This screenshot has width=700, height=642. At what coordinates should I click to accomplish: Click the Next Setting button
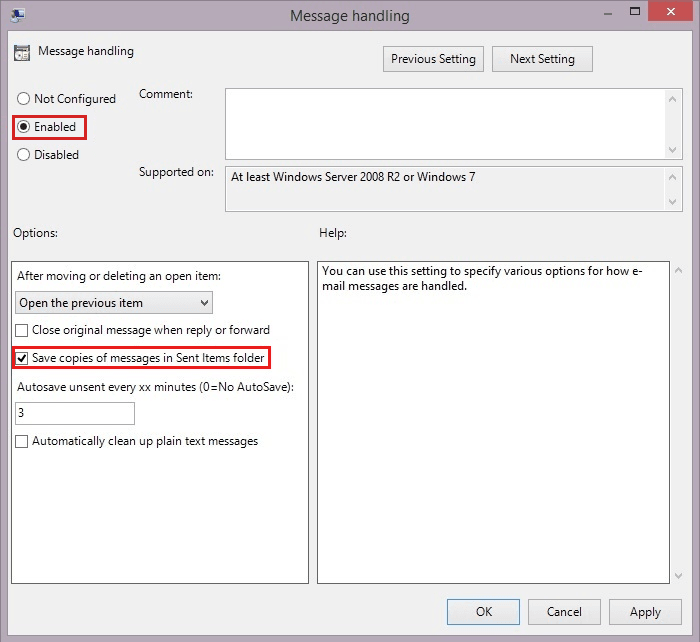tap(542, 59)
